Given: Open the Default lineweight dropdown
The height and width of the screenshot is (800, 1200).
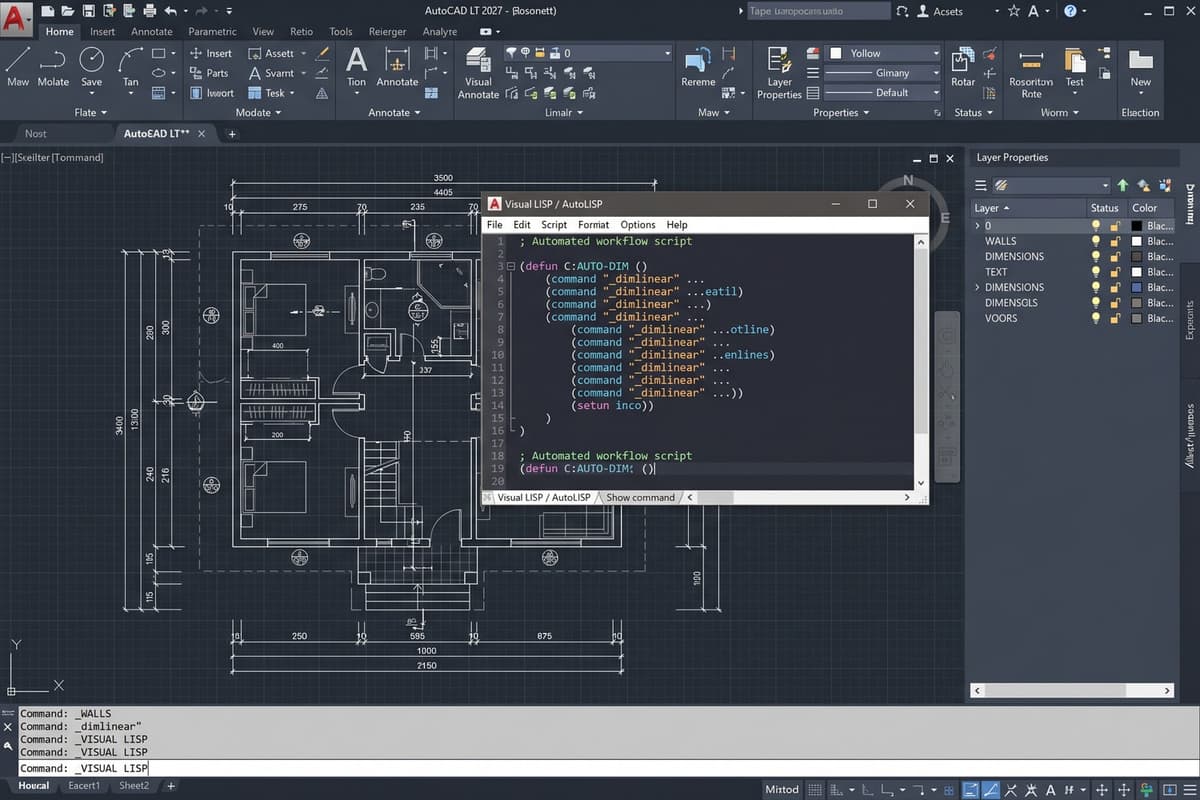Looking at the screenshot, I should coord(883,93).
